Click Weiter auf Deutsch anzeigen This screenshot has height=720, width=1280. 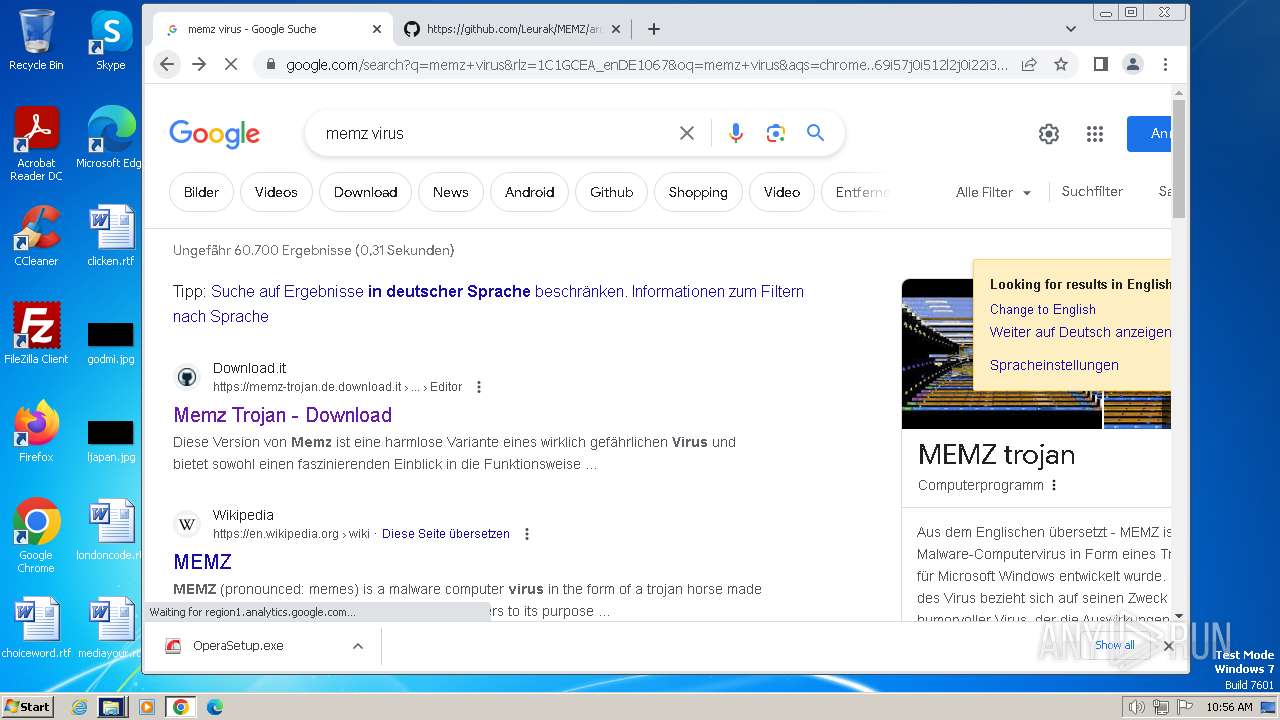point(1080,332)
